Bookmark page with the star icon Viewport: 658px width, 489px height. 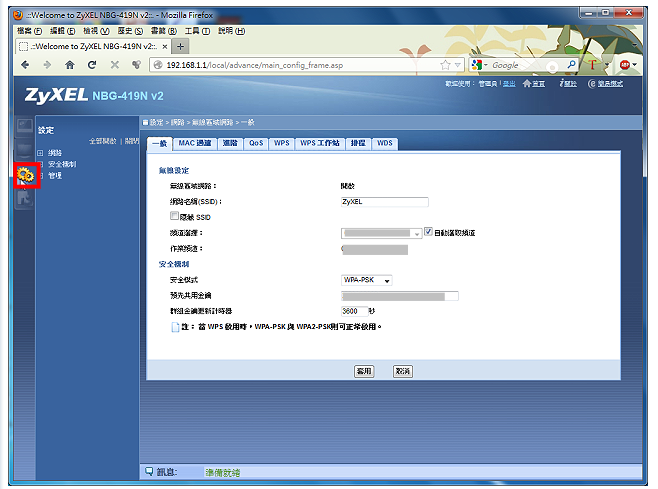click(445, 65)
